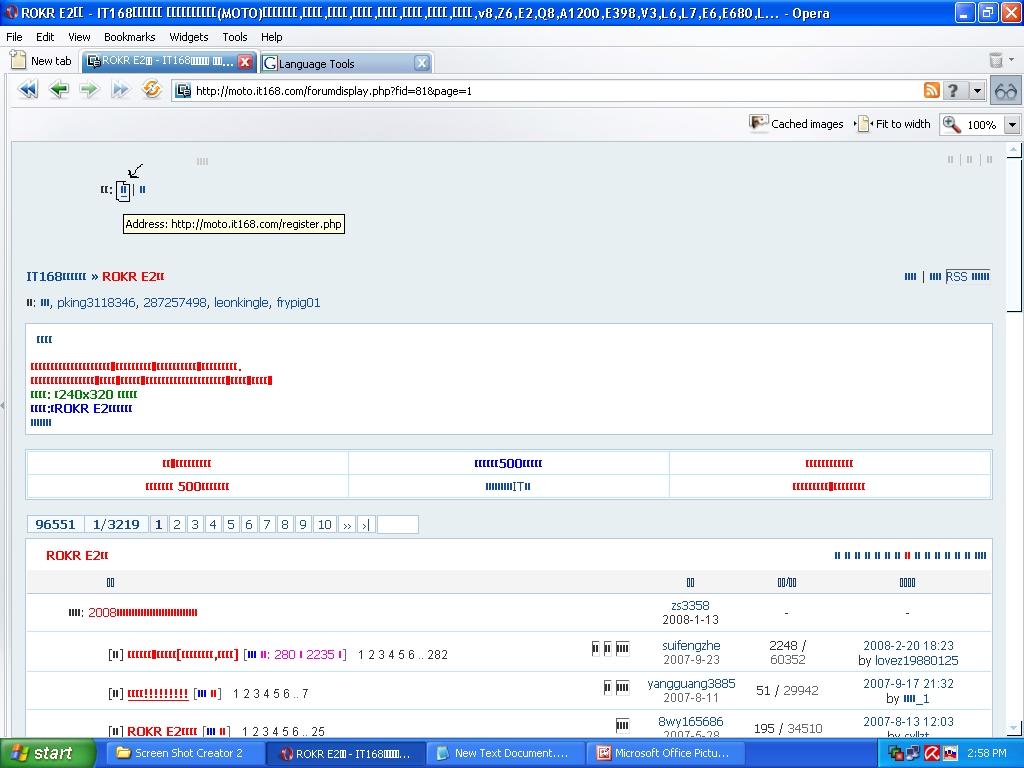The height and width of the screenshot is (768, 1024).
Task: Click the question mark icon in the address bar
Action: click(x=953, y=90)
